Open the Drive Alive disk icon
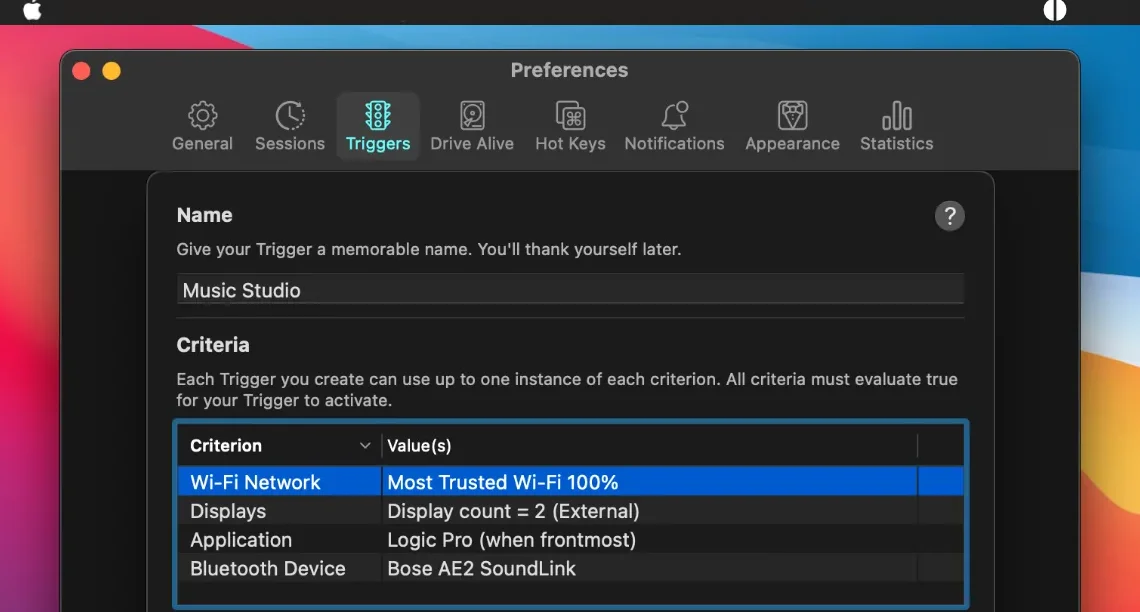This screenshot has height=612, width=1140. click(x=472, y=116)
